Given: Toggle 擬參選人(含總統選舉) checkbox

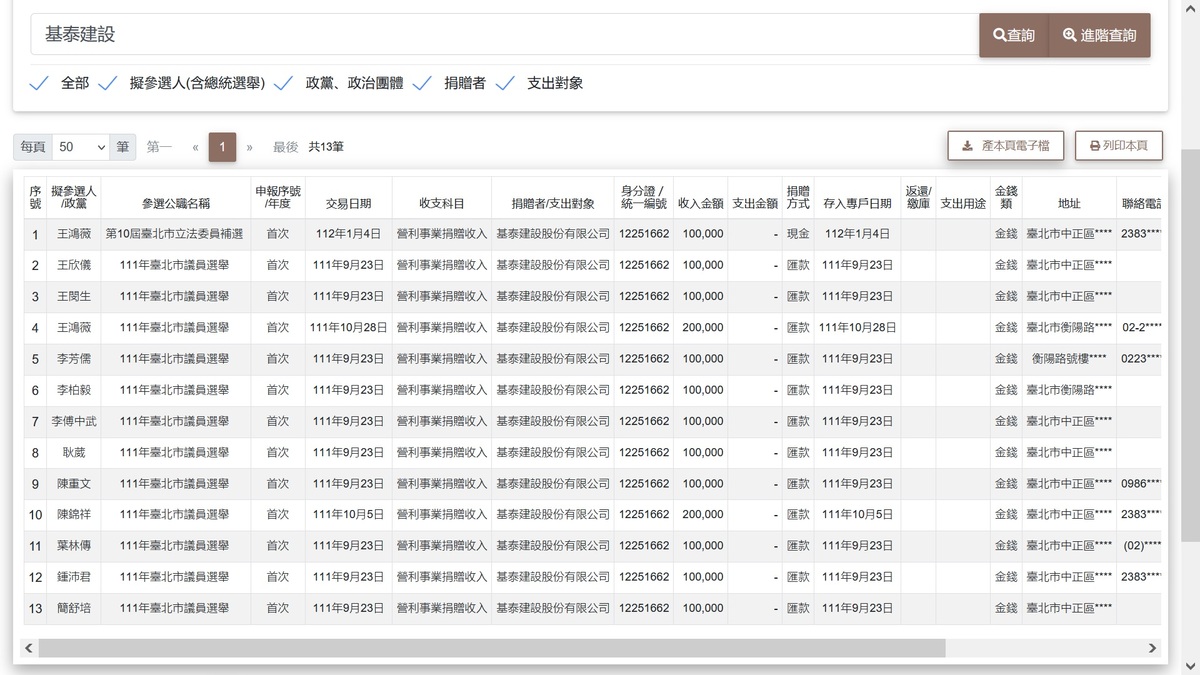Looking at the screenshot, I should [108, 83].
